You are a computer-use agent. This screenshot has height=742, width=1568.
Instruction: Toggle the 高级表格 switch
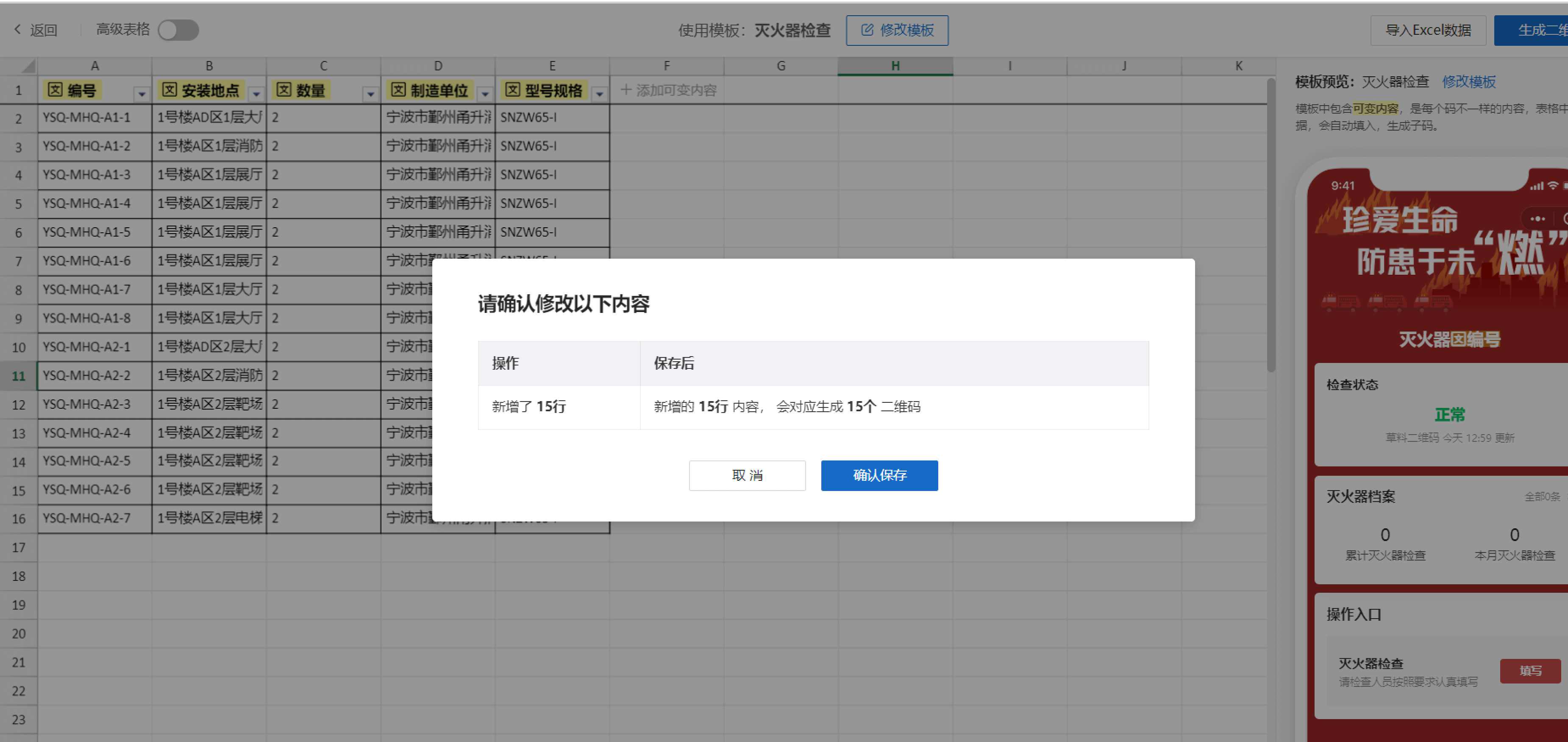coord(178,30)
